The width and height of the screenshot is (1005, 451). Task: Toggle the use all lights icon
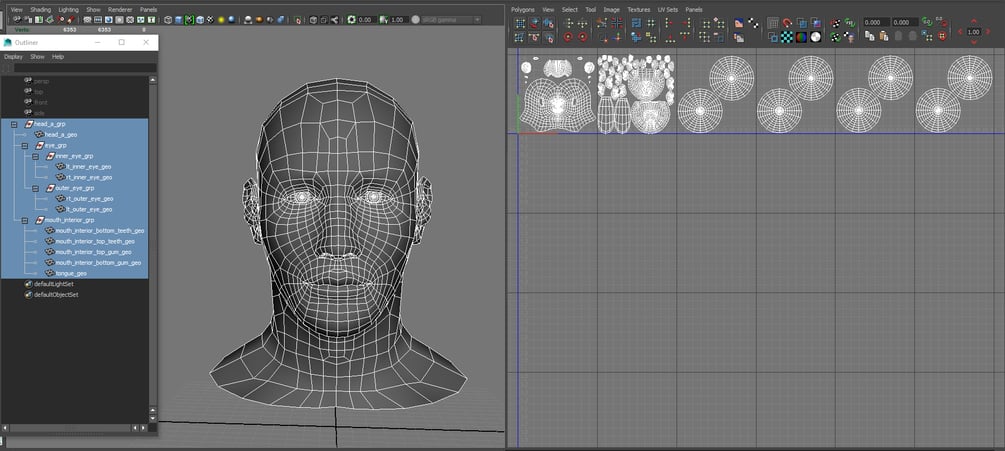222,19
